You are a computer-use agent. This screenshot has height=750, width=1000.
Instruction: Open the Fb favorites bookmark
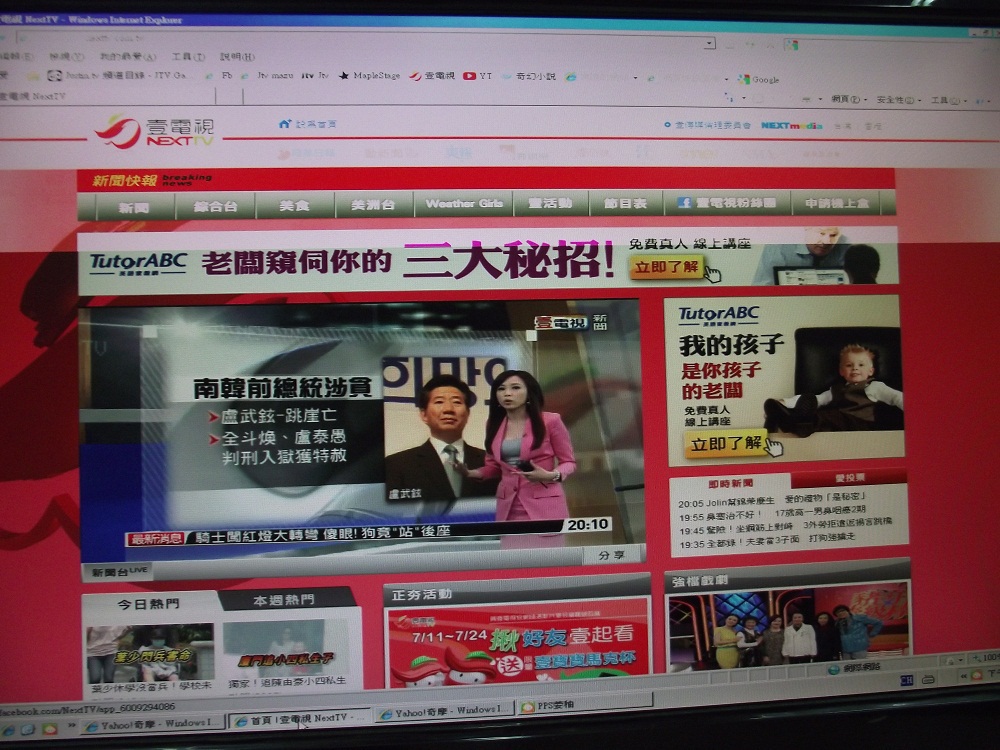(220, 75)
